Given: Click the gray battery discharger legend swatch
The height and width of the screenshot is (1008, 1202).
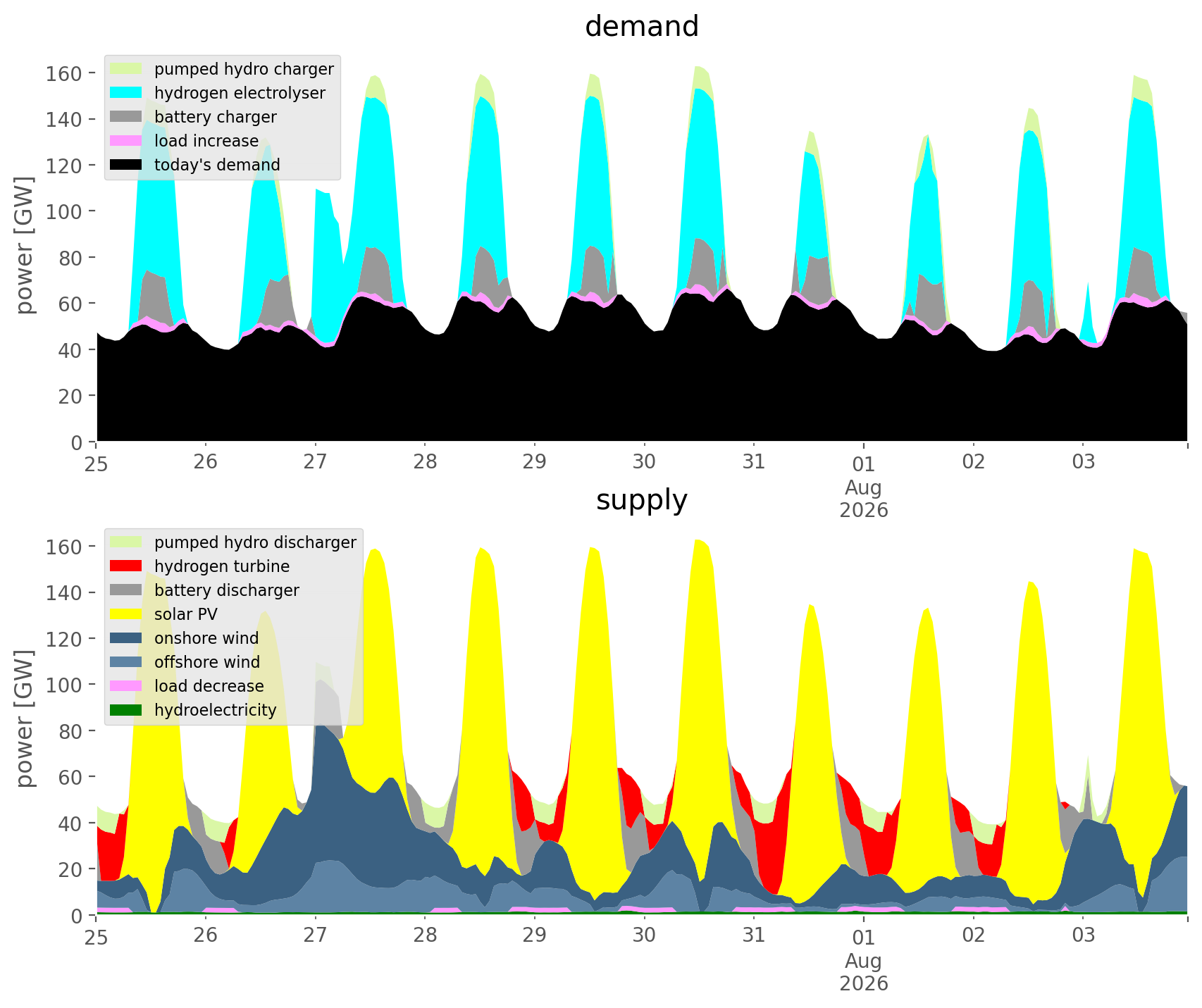Looking at the screenshot, I should coord(128,590).
